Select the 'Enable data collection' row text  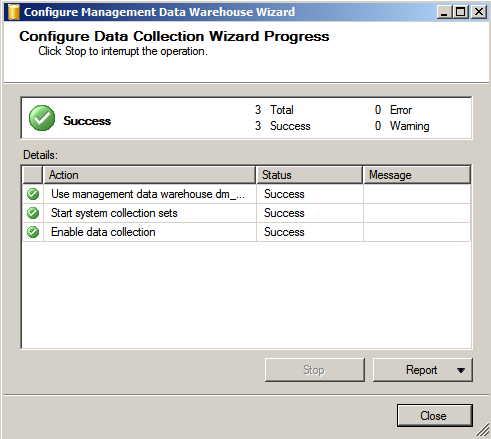pyautogui.click(x=103, y=232)
